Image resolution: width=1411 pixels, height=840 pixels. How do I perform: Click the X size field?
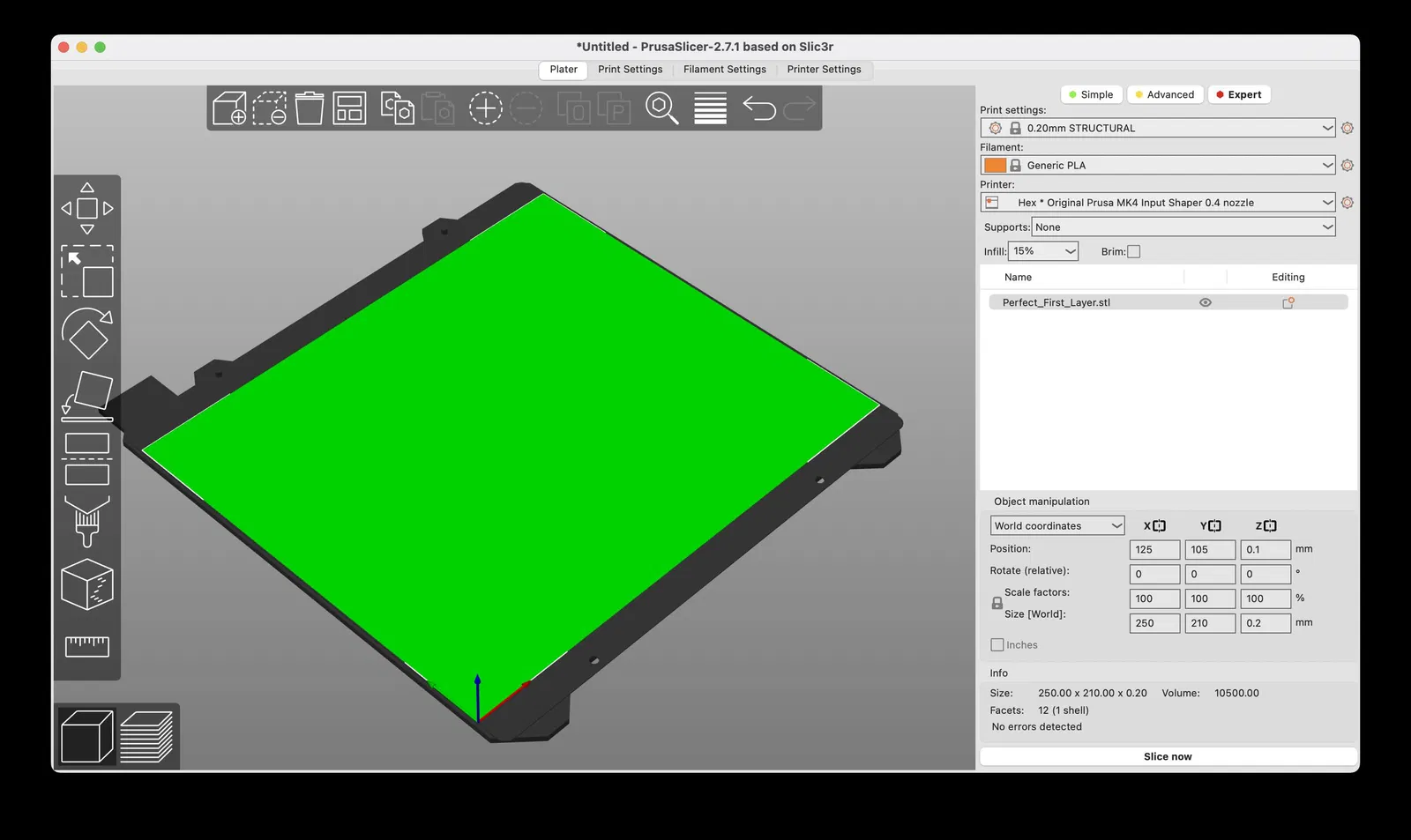(x=1154, y=623)
